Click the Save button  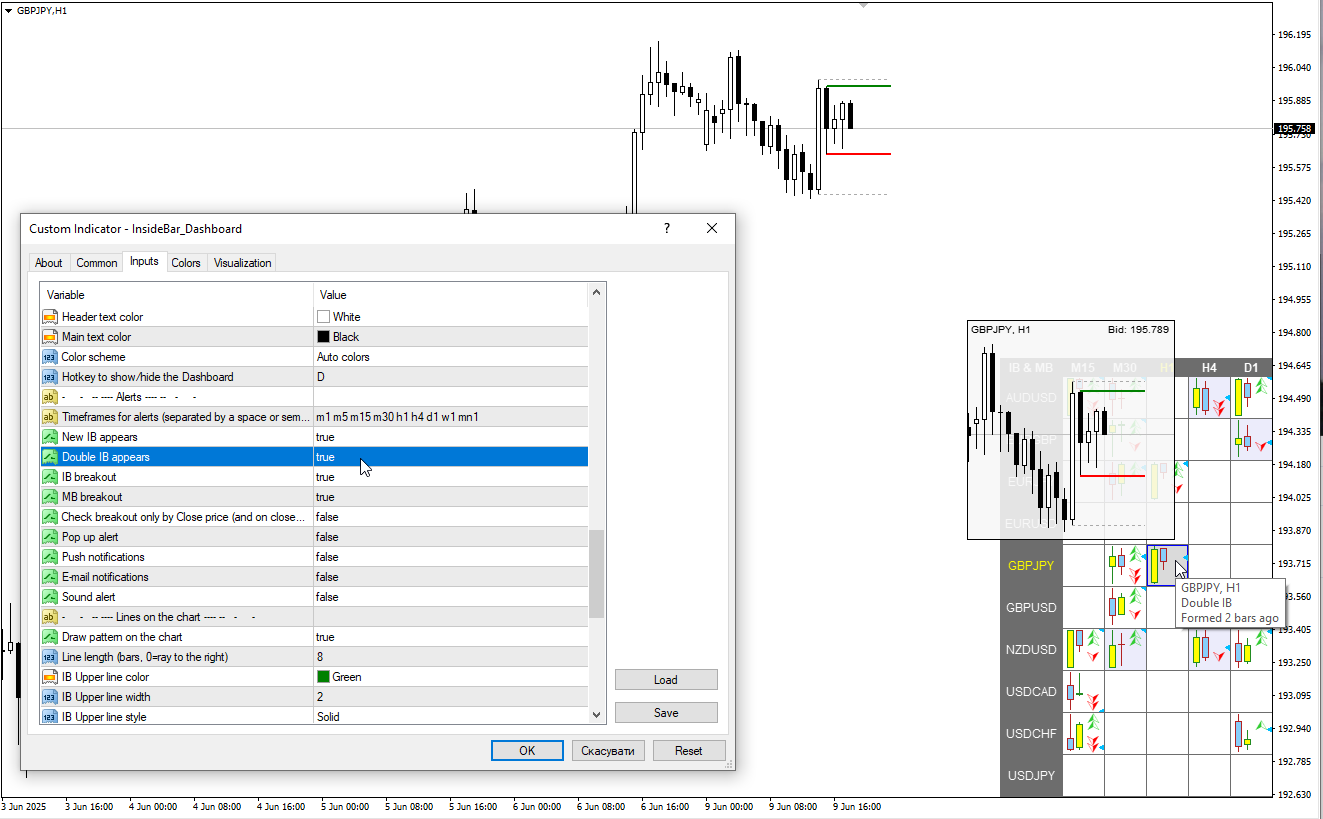tap(666, 712)
